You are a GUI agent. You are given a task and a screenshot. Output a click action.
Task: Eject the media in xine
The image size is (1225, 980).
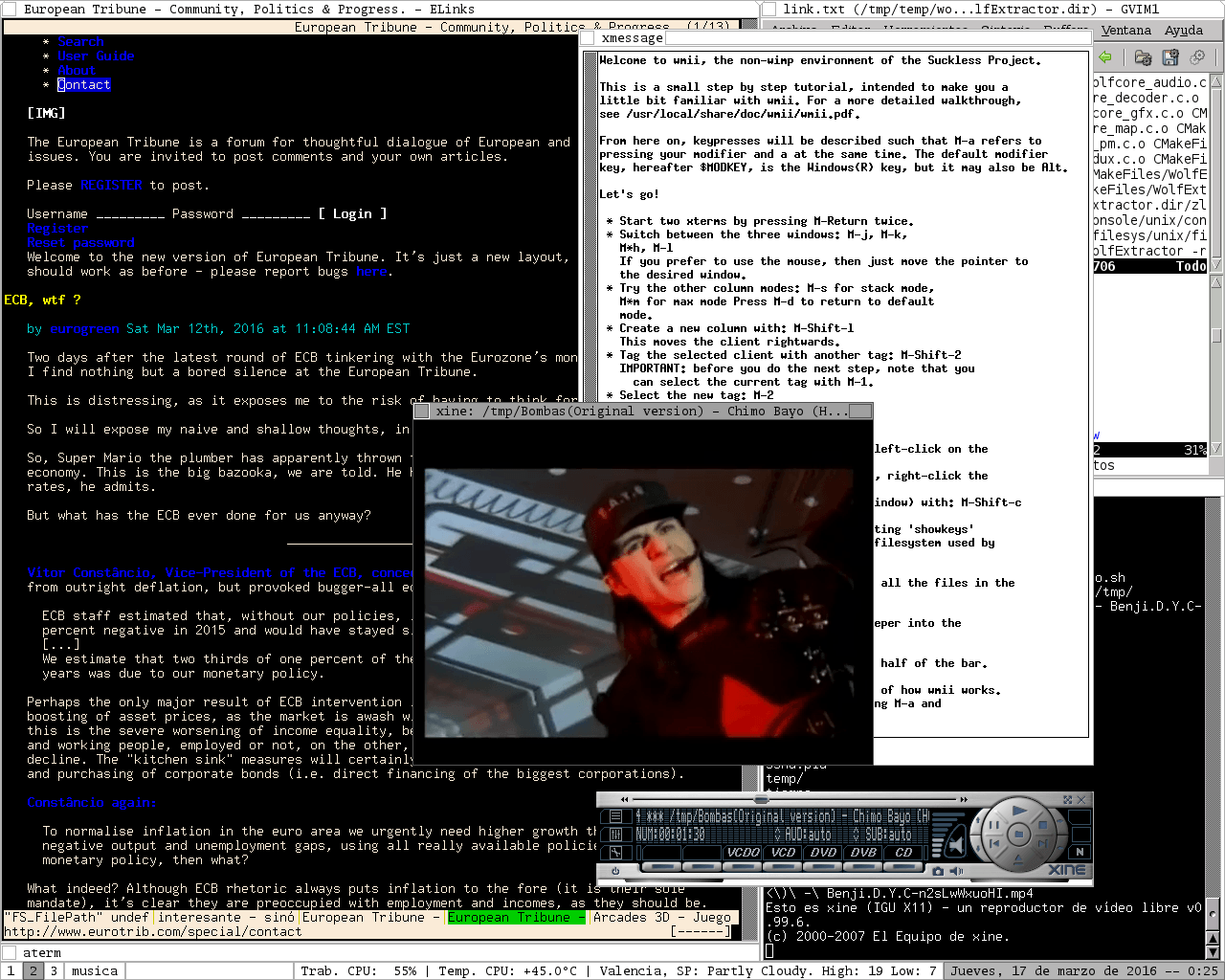pos(1018,858)
